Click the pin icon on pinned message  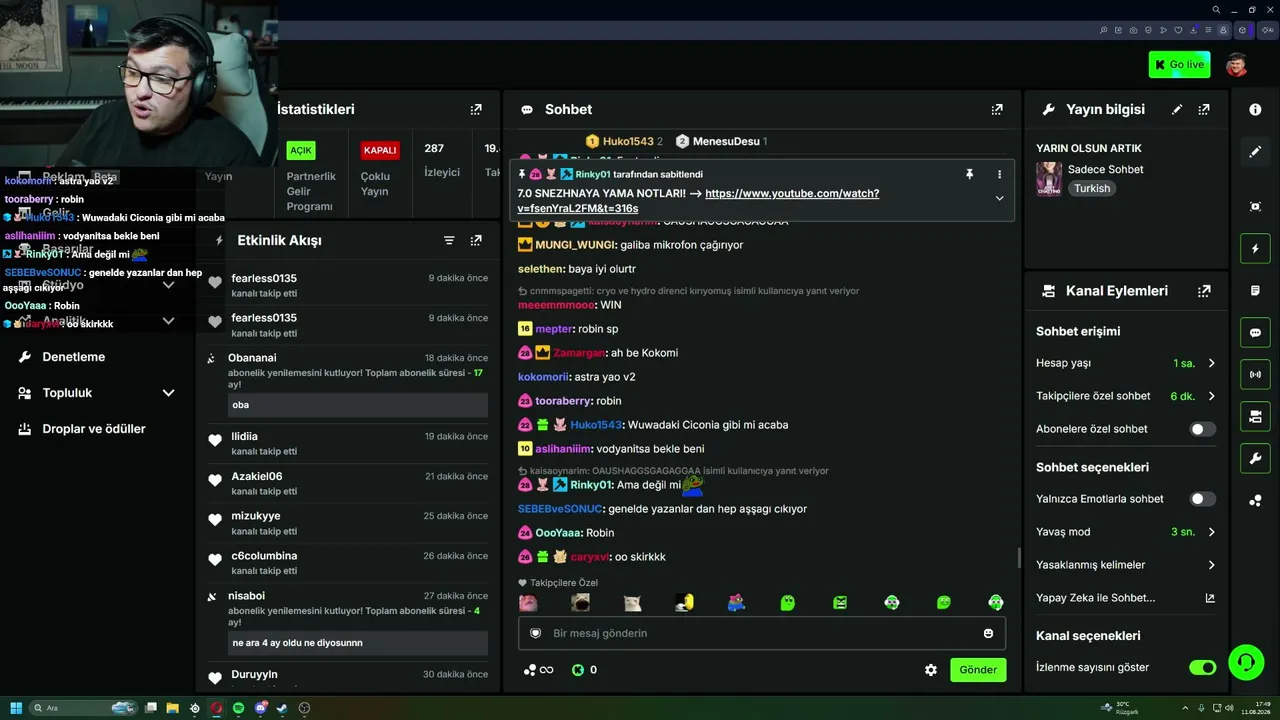(969, 174)
